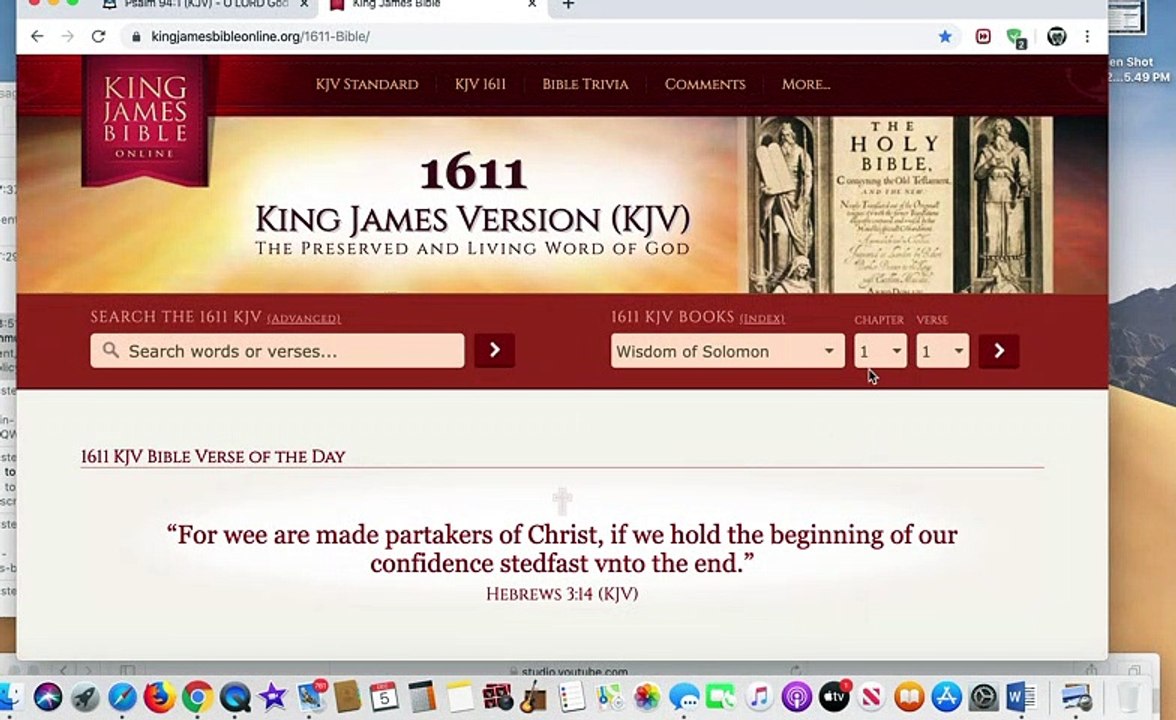Bookmark this page with the star icon
The image size is (1176, 720).
[945, 36]
